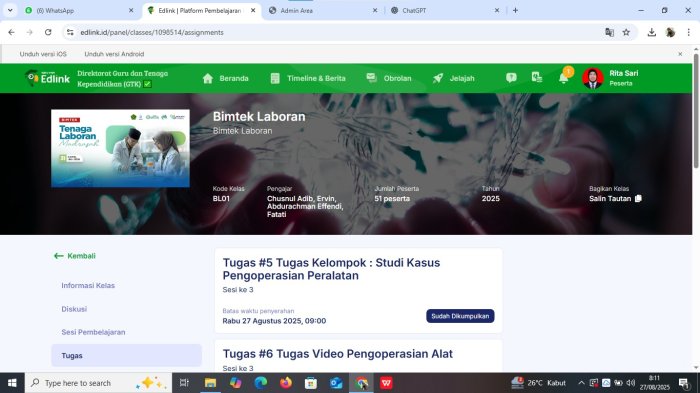This screenshot has width=700, height=393.
Task: Open the Beranda home menu
Action: (225, 78)
